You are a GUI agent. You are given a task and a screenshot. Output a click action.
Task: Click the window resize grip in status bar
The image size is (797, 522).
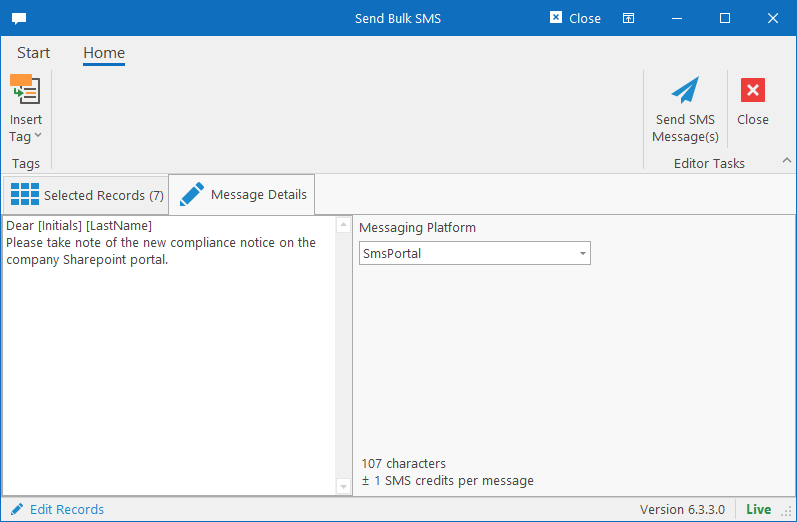[787, 512]
